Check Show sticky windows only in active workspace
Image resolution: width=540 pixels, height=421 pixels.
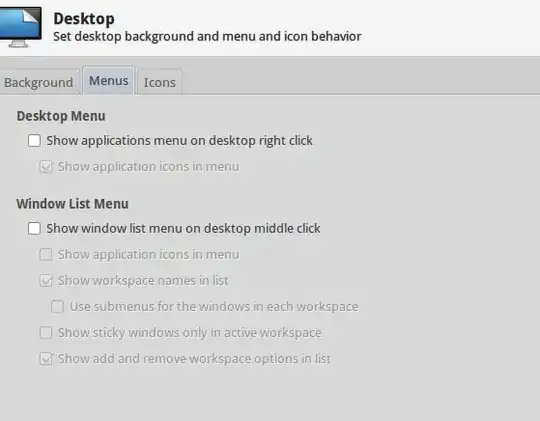(x=46, y=333)
